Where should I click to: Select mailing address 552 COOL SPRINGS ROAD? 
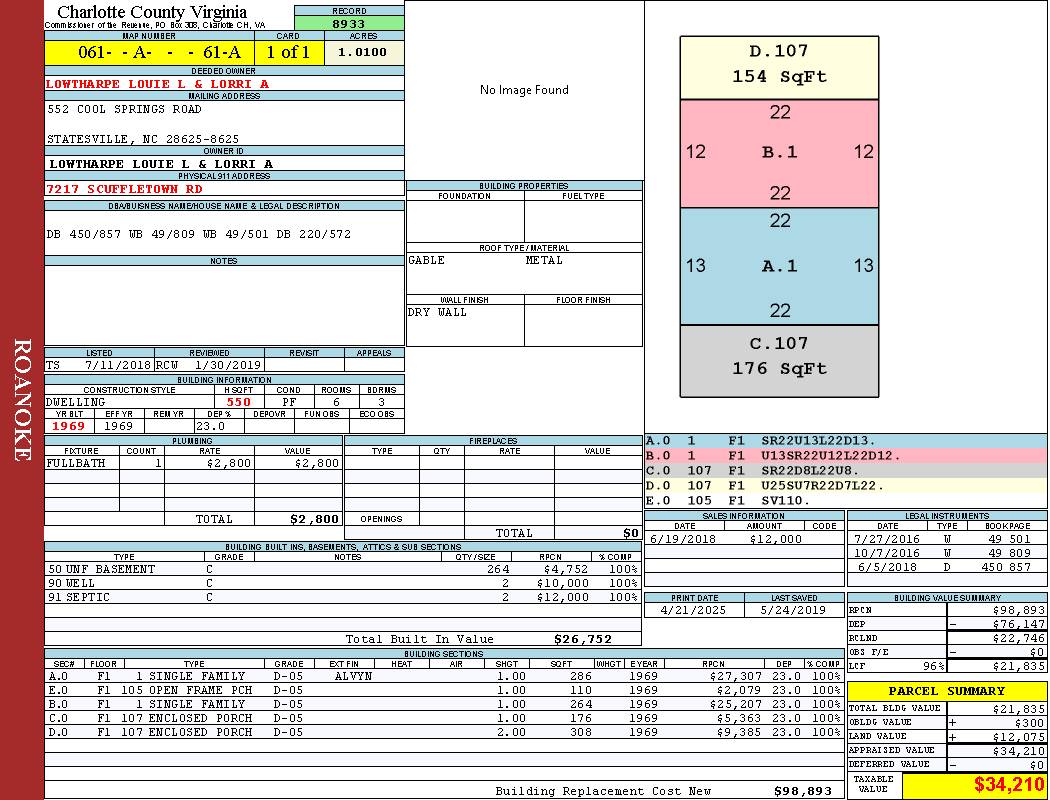[x=124, y=109]
